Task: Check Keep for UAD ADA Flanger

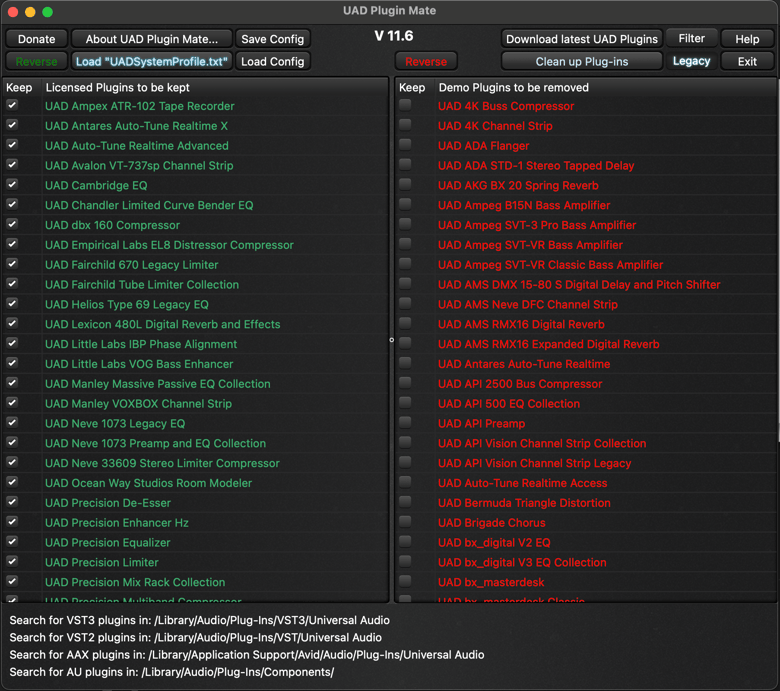Action: click(405, 145)
